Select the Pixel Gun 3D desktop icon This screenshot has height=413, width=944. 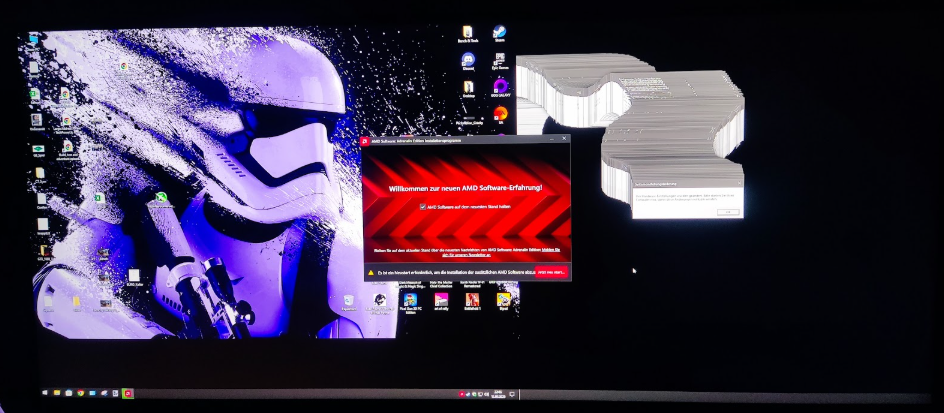pos(411,302)
